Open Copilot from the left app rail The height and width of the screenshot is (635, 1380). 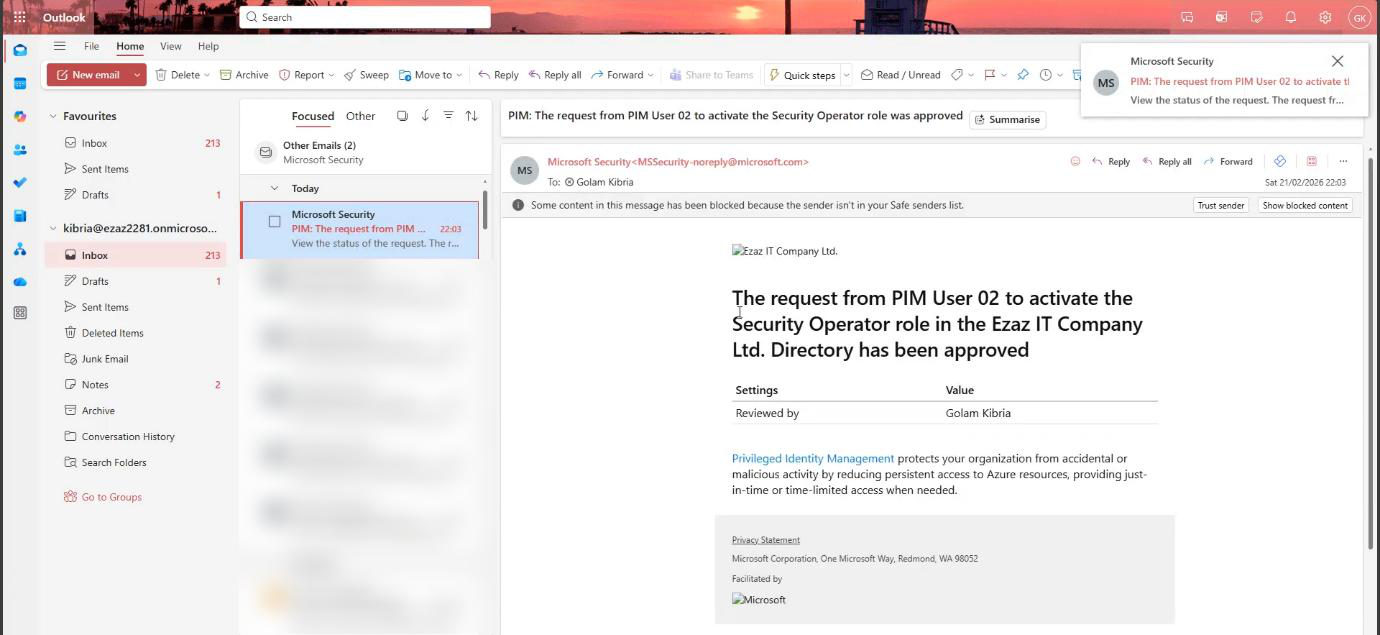click(20, 116)
